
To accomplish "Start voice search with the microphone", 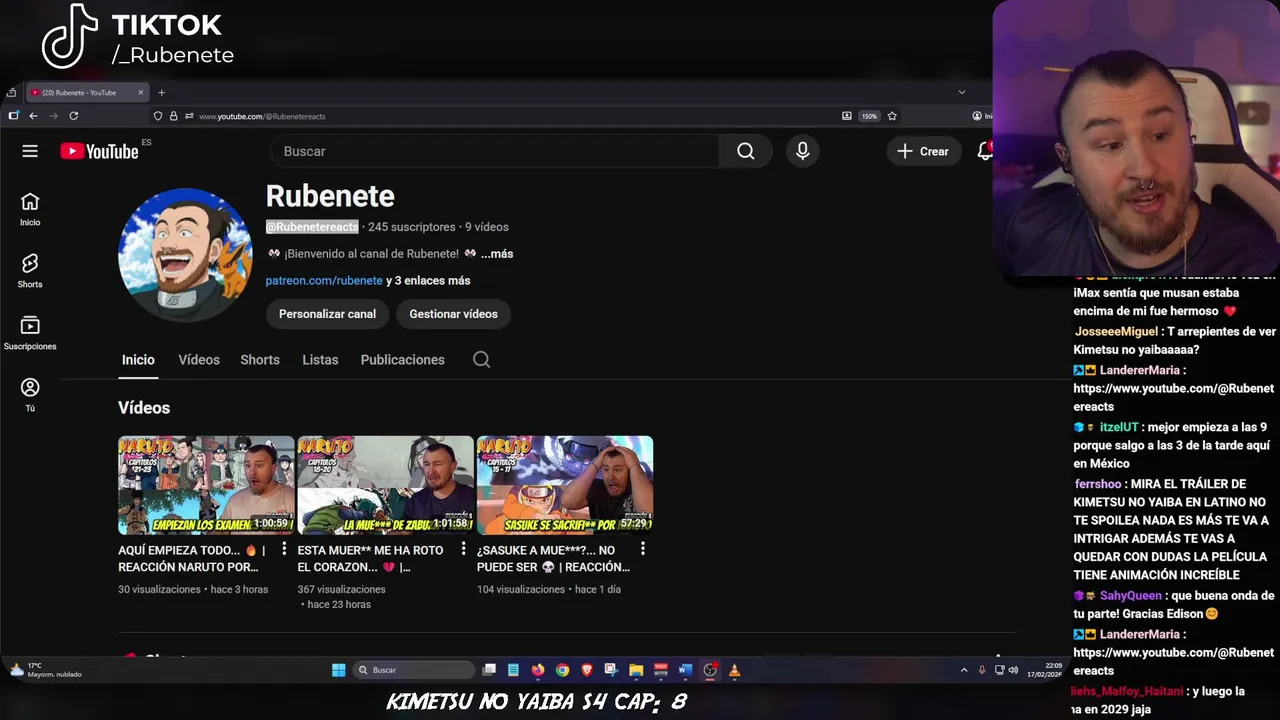I will click(802, 151).
